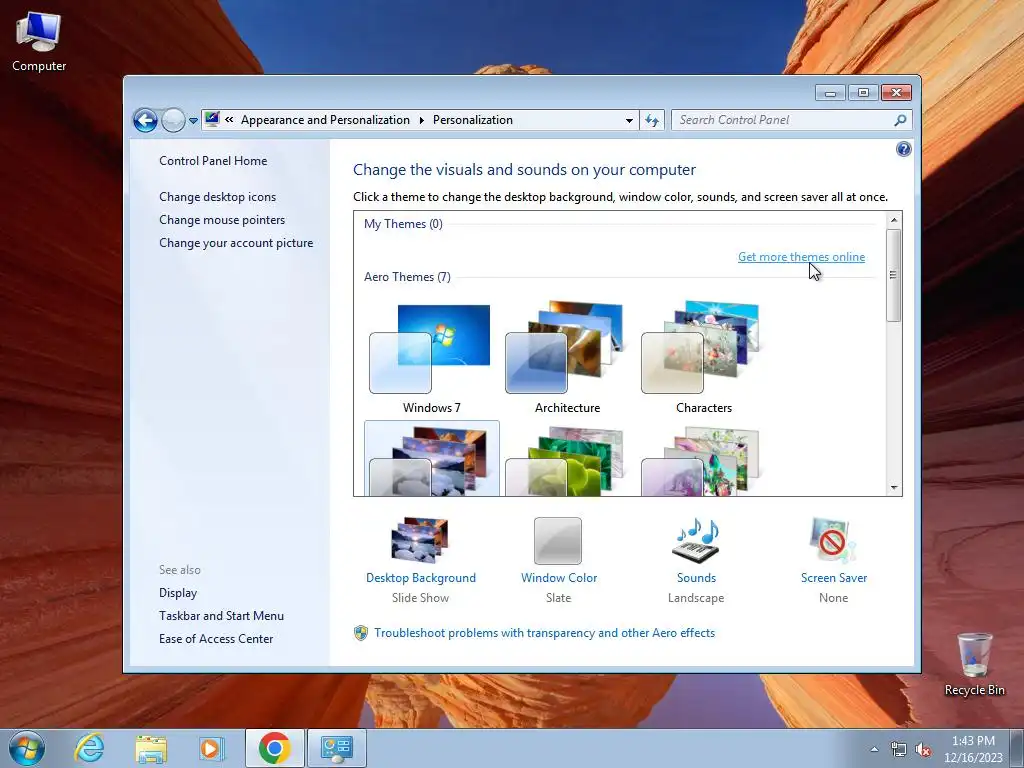Select the highlighted snowy landscape theme
Screen dimensions: 1024x768
tap(431, 459)
